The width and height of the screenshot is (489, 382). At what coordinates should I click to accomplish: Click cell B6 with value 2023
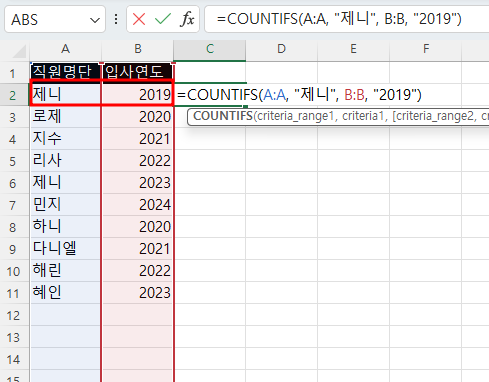click(x=138, y=183)
